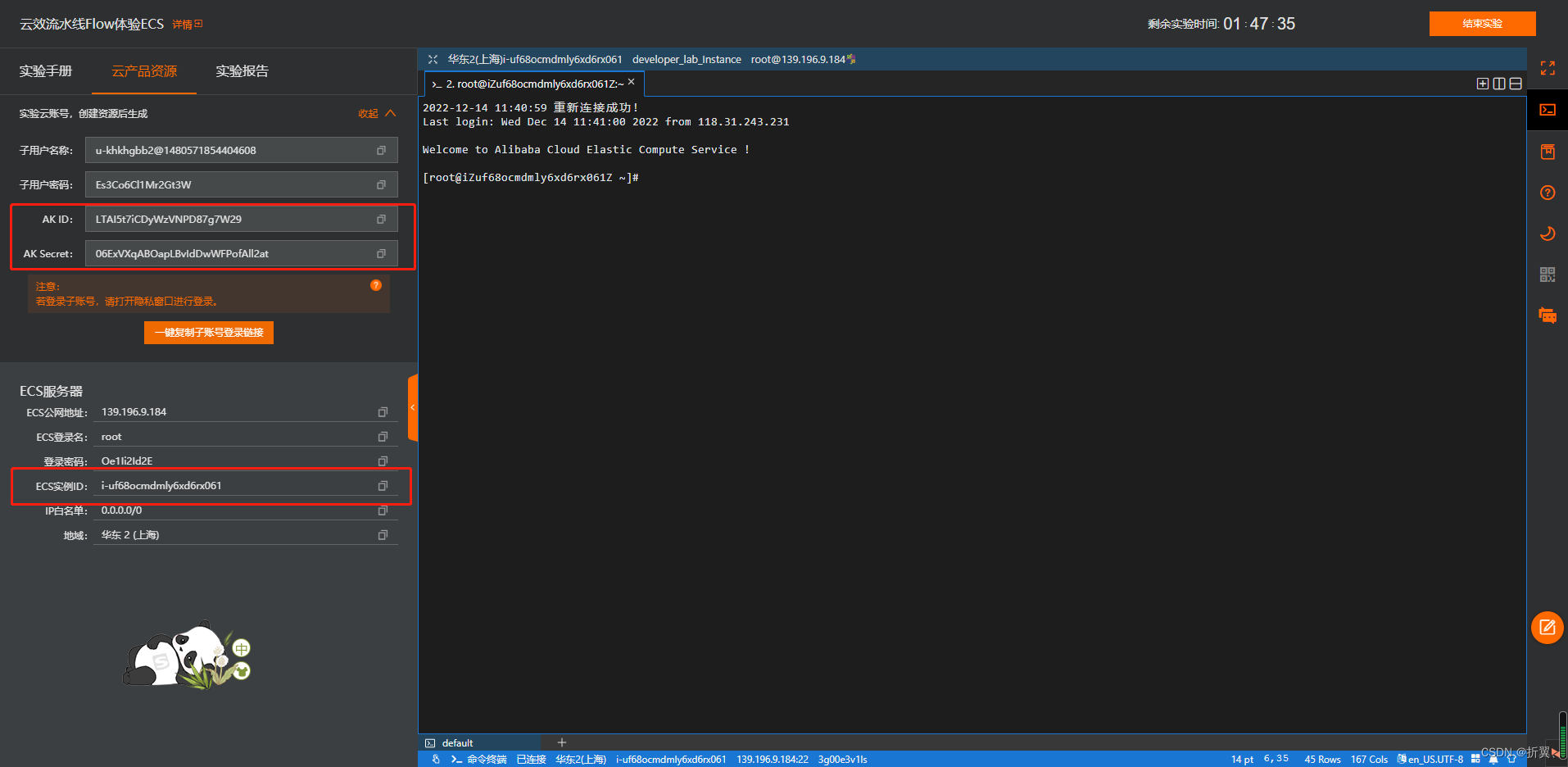Close the root@iZuf68ocmdmly6xd6rx061Z terminal tab

pyautogui.click(x=632, y=82)
